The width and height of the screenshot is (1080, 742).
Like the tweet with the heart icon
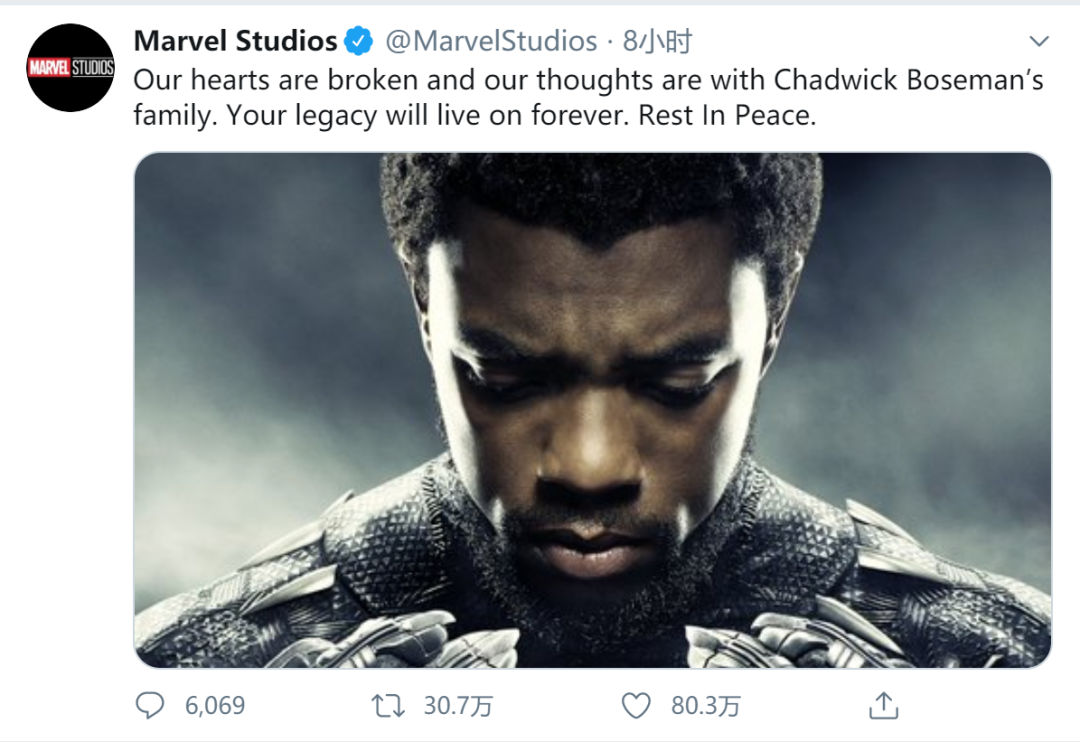tap(636, 705)
